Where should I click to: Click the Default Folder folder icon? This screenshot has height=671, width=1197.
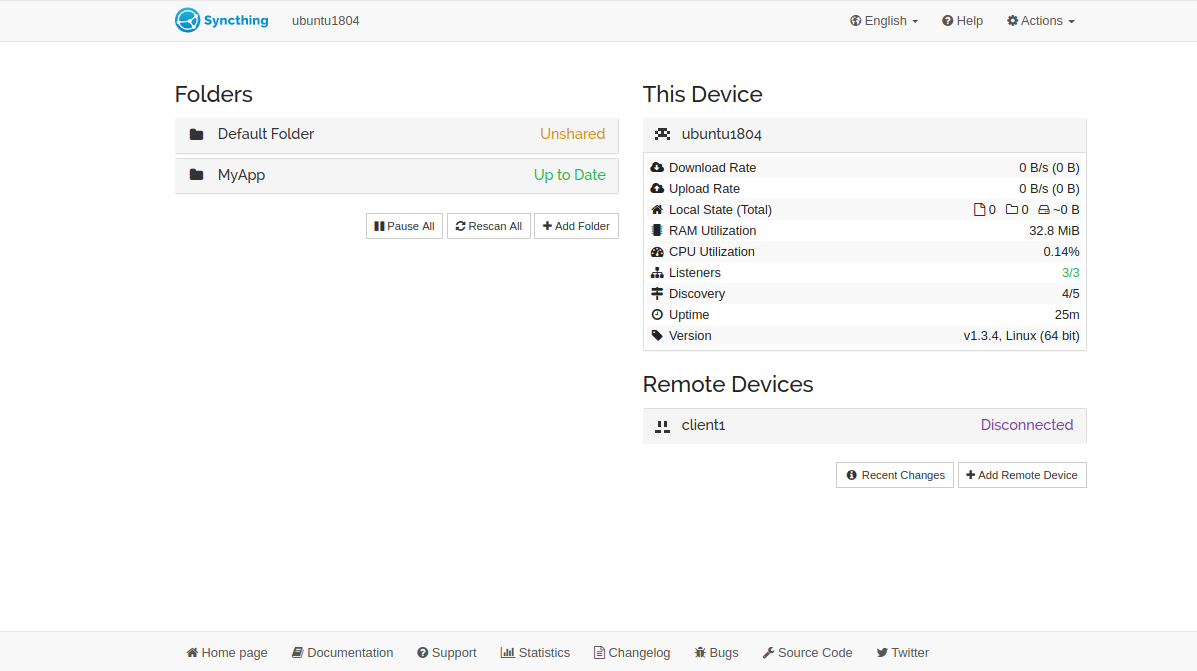coord(196,134)
